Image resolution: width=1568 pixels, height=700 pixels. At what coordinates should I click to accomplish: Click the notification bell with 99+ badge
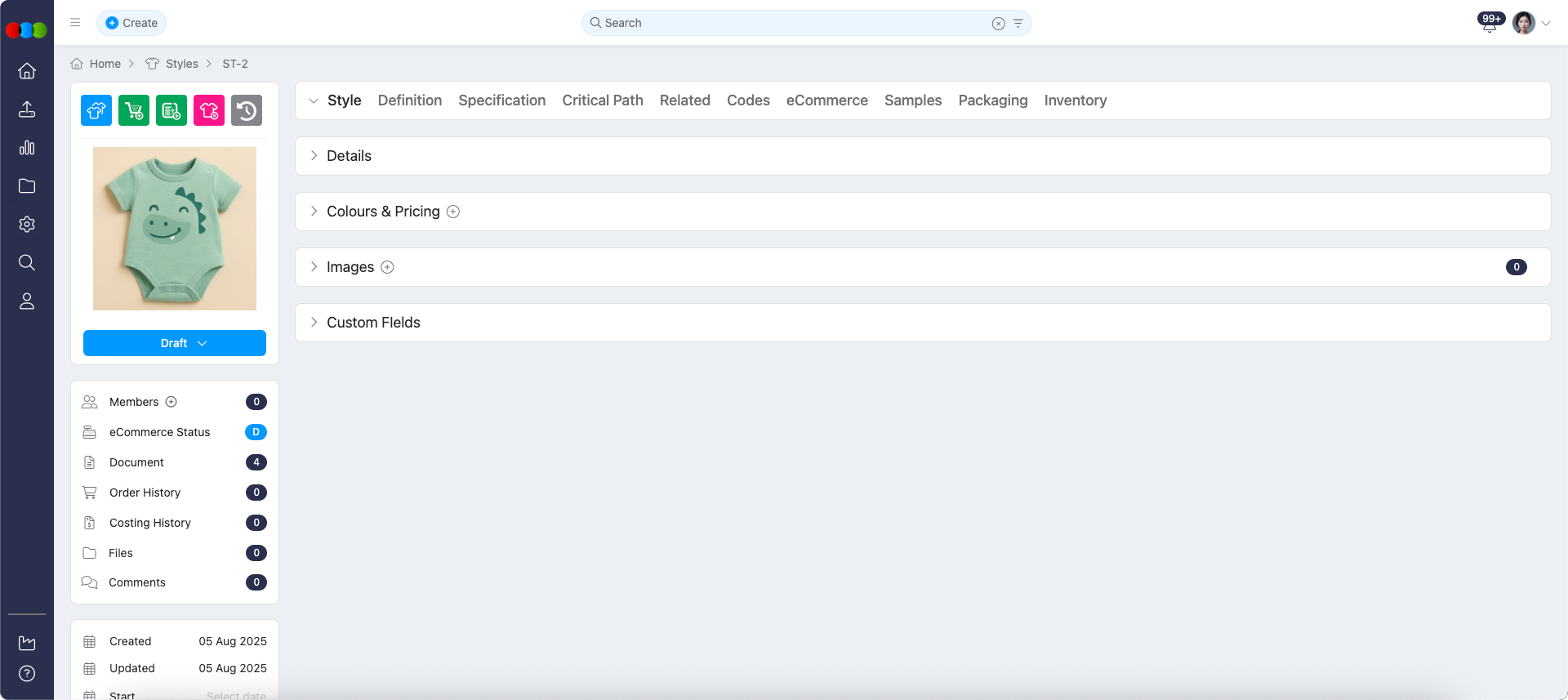coord(1489,24)
